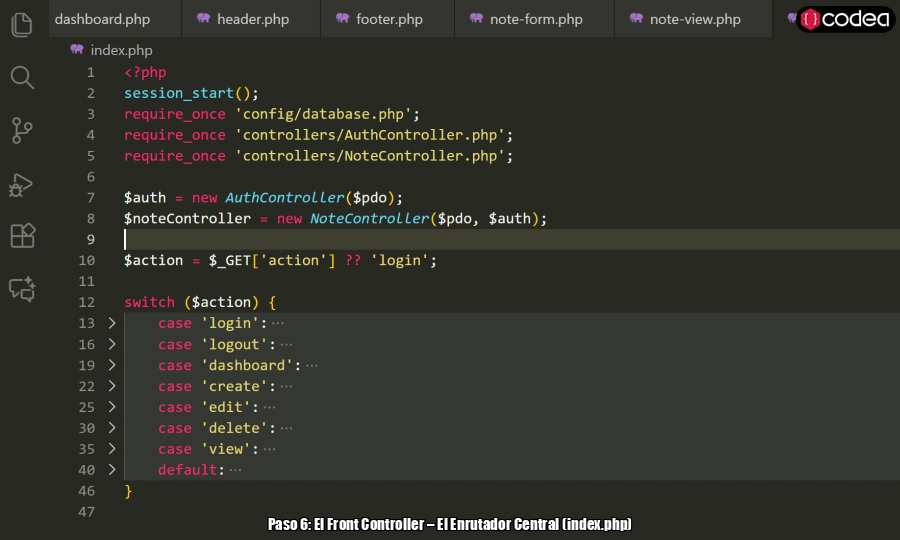The width and height of the screenshot is (900, 540).
Task: Click the ellipsis after case 'edit'
Action: point(269,407)
